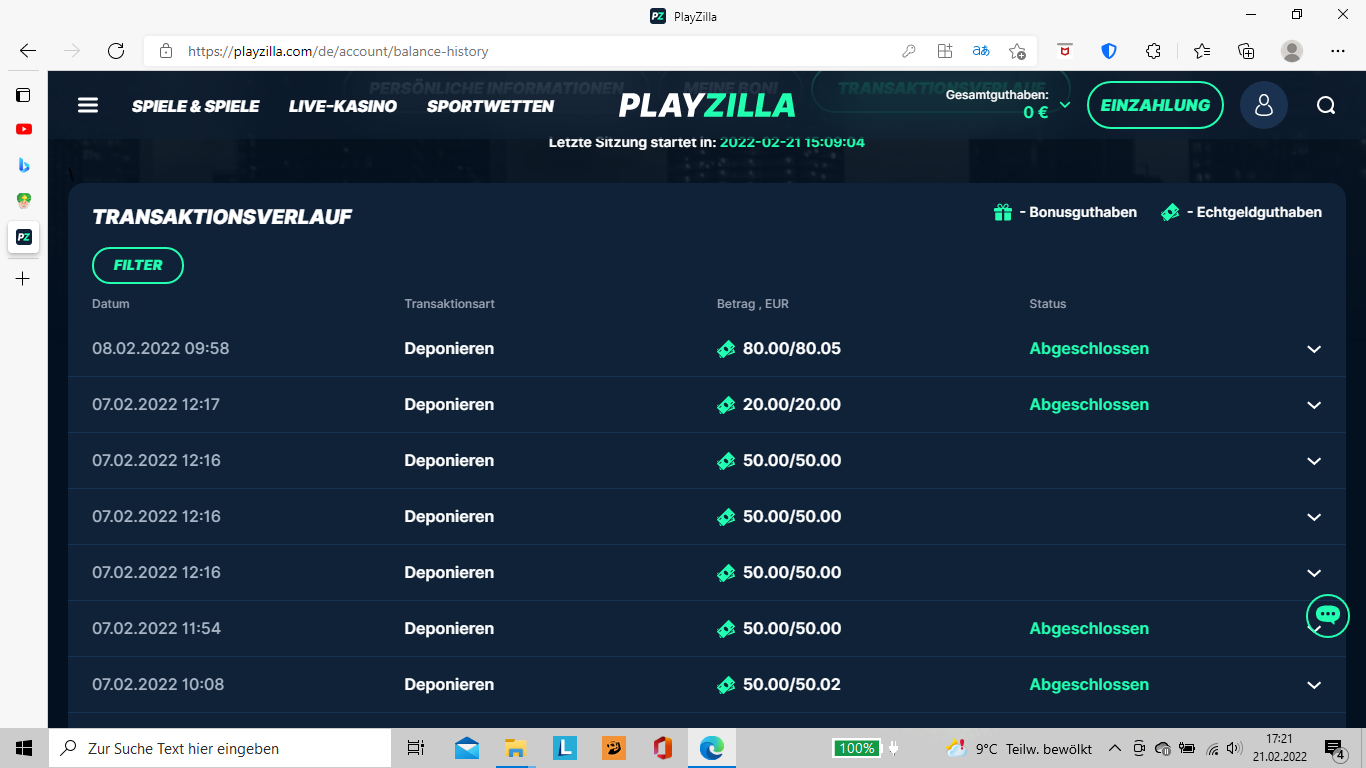1366x768 pixels.
Task: Go to Sportwetten section
Action: point(490,106)
